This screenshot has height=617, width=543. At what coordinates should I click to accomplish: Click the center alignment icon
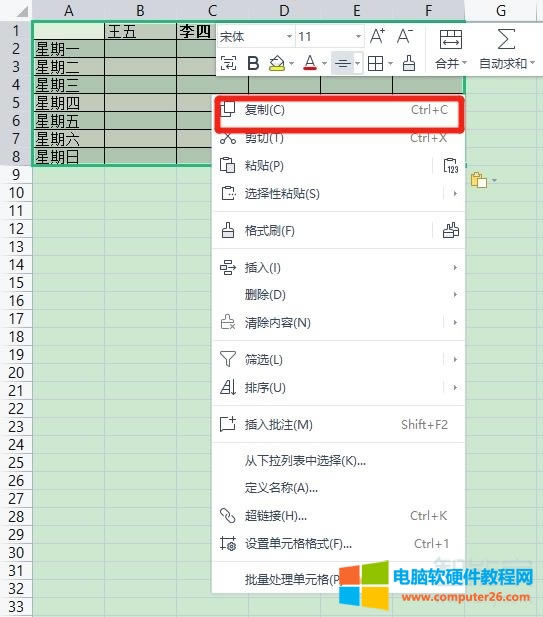(x=343, y=63)
